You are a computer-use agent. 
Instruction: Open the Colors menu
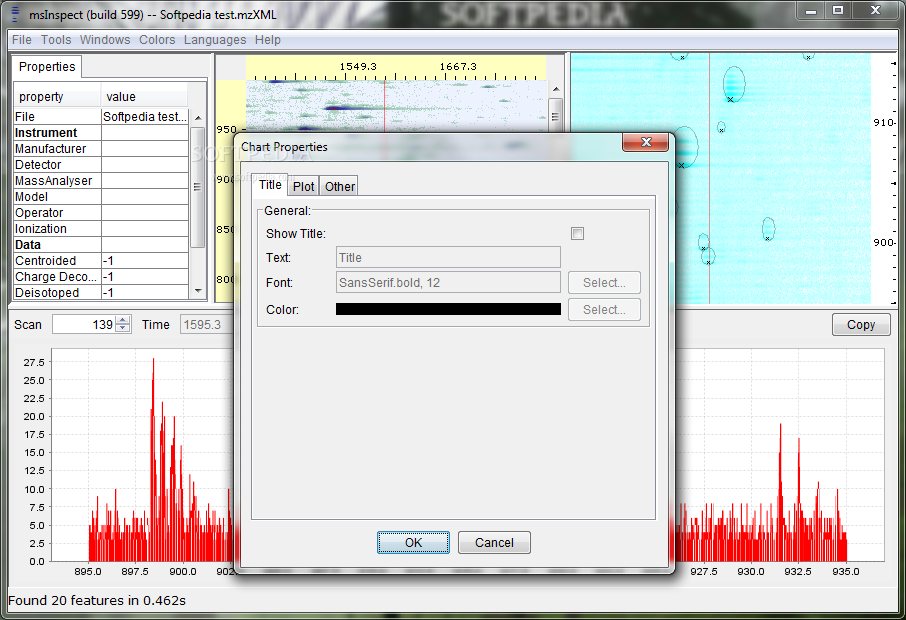157,40
